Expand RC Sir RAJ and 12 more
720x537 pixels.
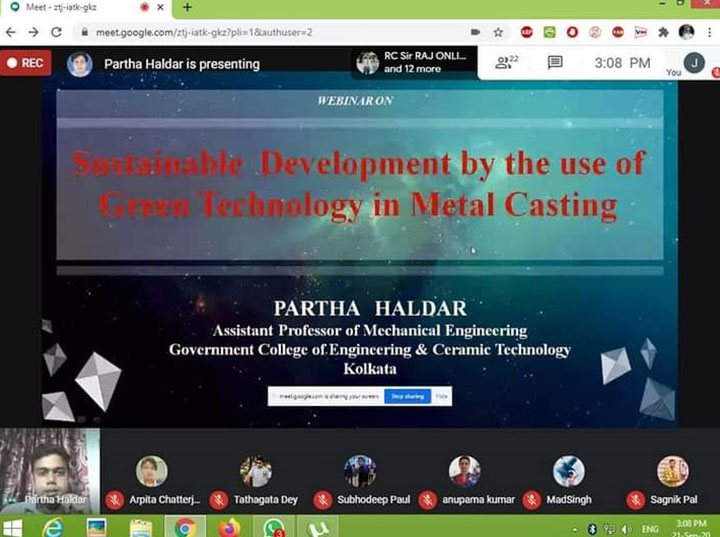(x=415, y=63)
